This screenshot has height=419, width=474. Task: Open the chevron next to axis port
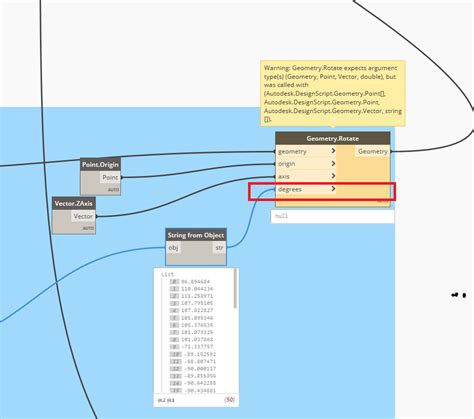click(x=333, y=176)
